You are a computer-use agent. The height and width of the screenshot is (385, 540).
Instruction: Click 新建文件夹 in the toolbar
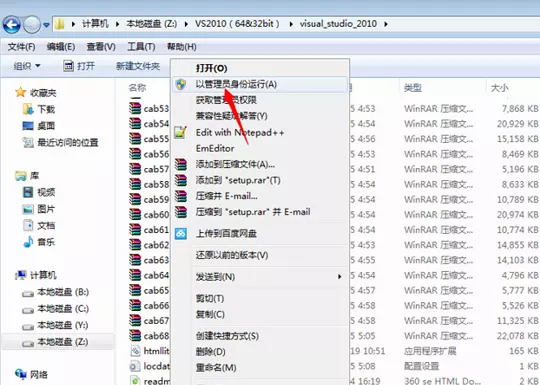(138, 66)
